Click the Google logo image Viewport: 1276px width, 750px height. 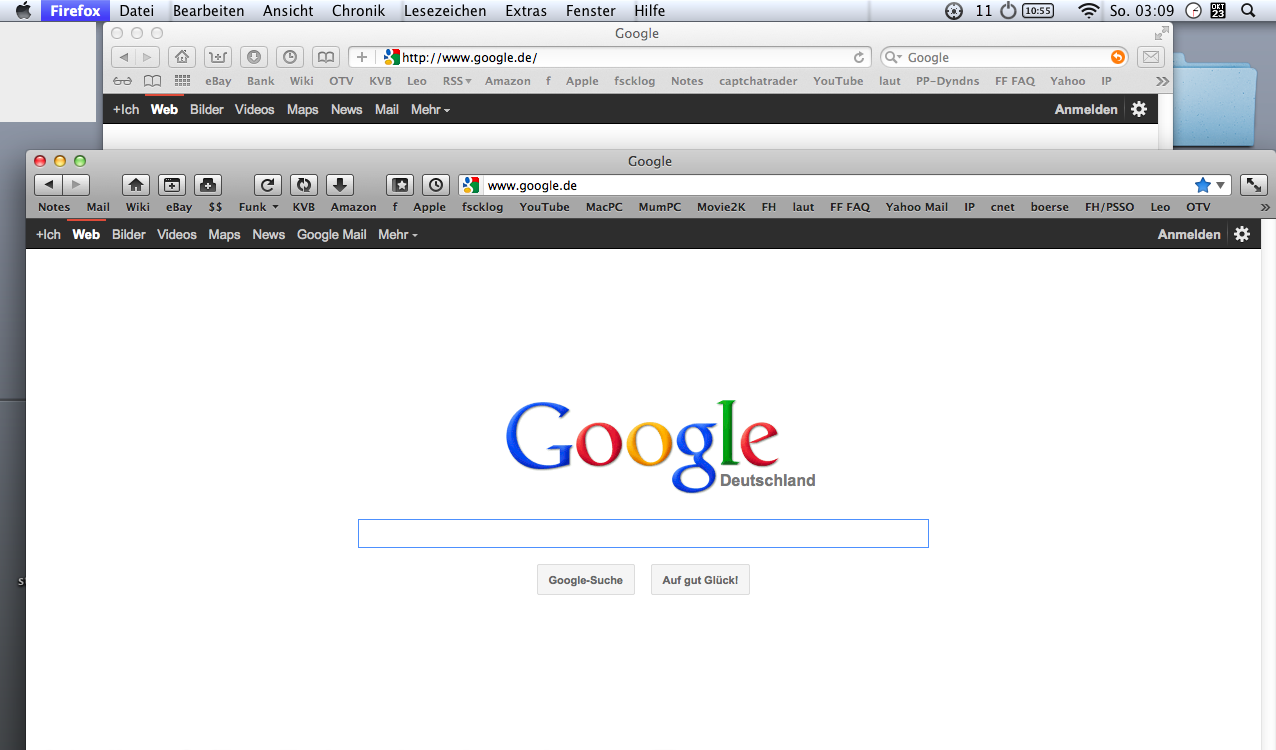(642, 445)
